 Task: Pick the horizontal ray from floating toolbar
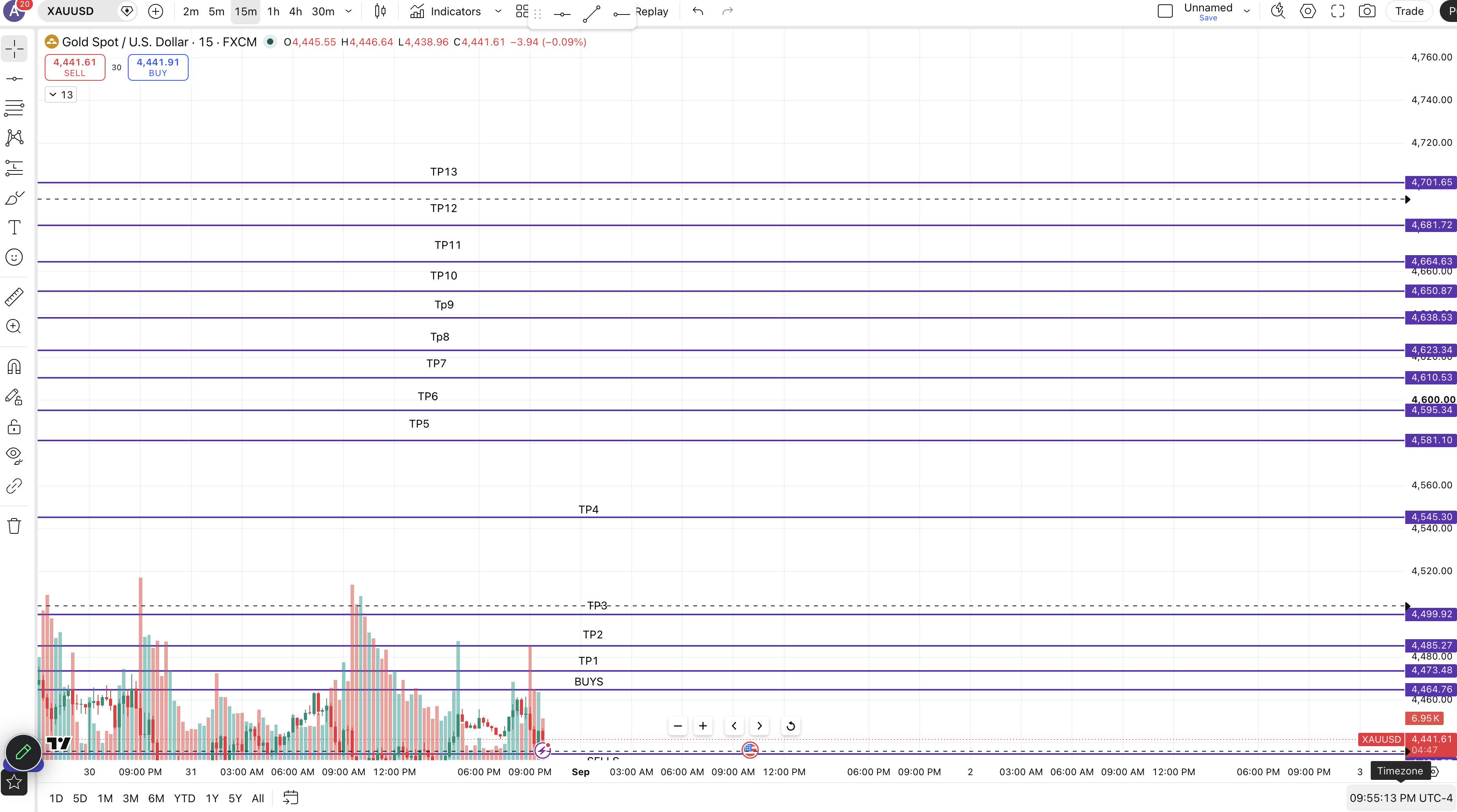point(621,14)
